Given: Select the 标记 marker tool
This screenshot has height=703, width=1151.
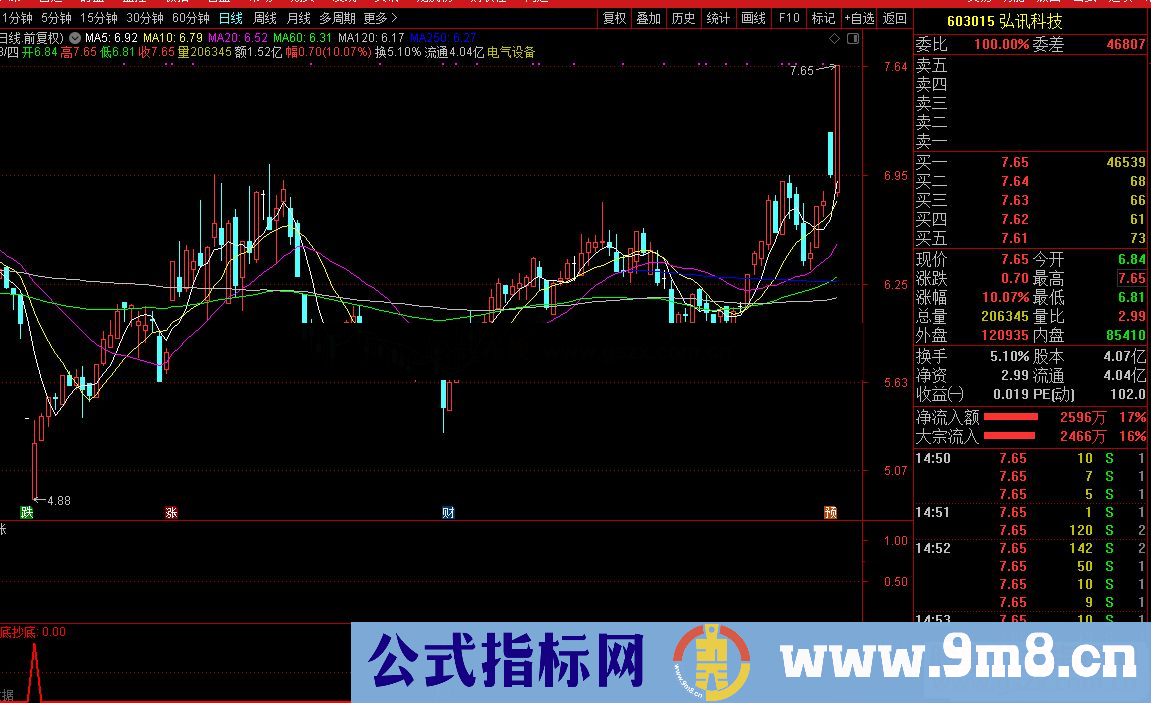Looking at the screenshot, I should (823, 17).
